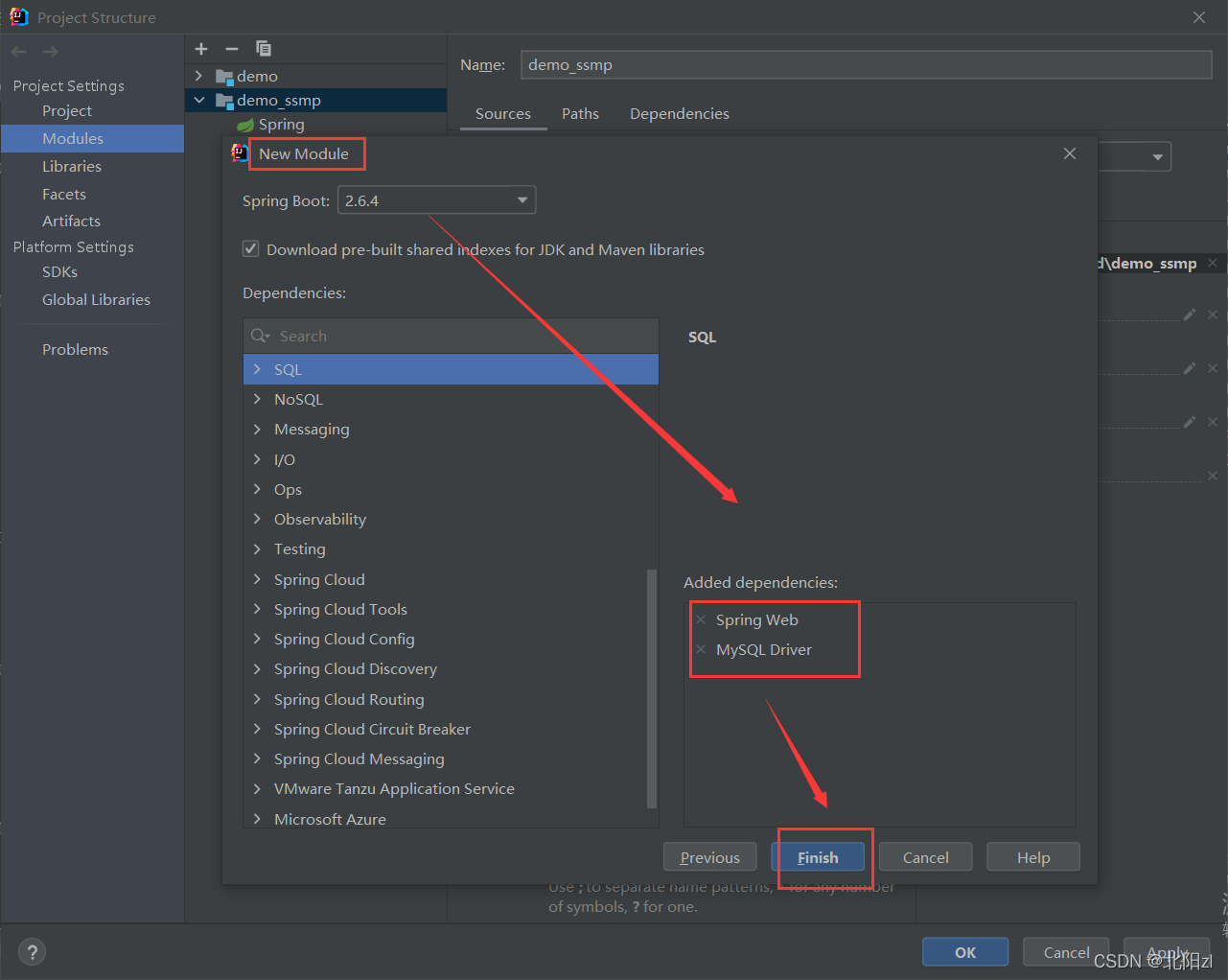Click the help question mark icon
Image resolution: width=1228 pixels, height=980 pixels.
point(33,952)
